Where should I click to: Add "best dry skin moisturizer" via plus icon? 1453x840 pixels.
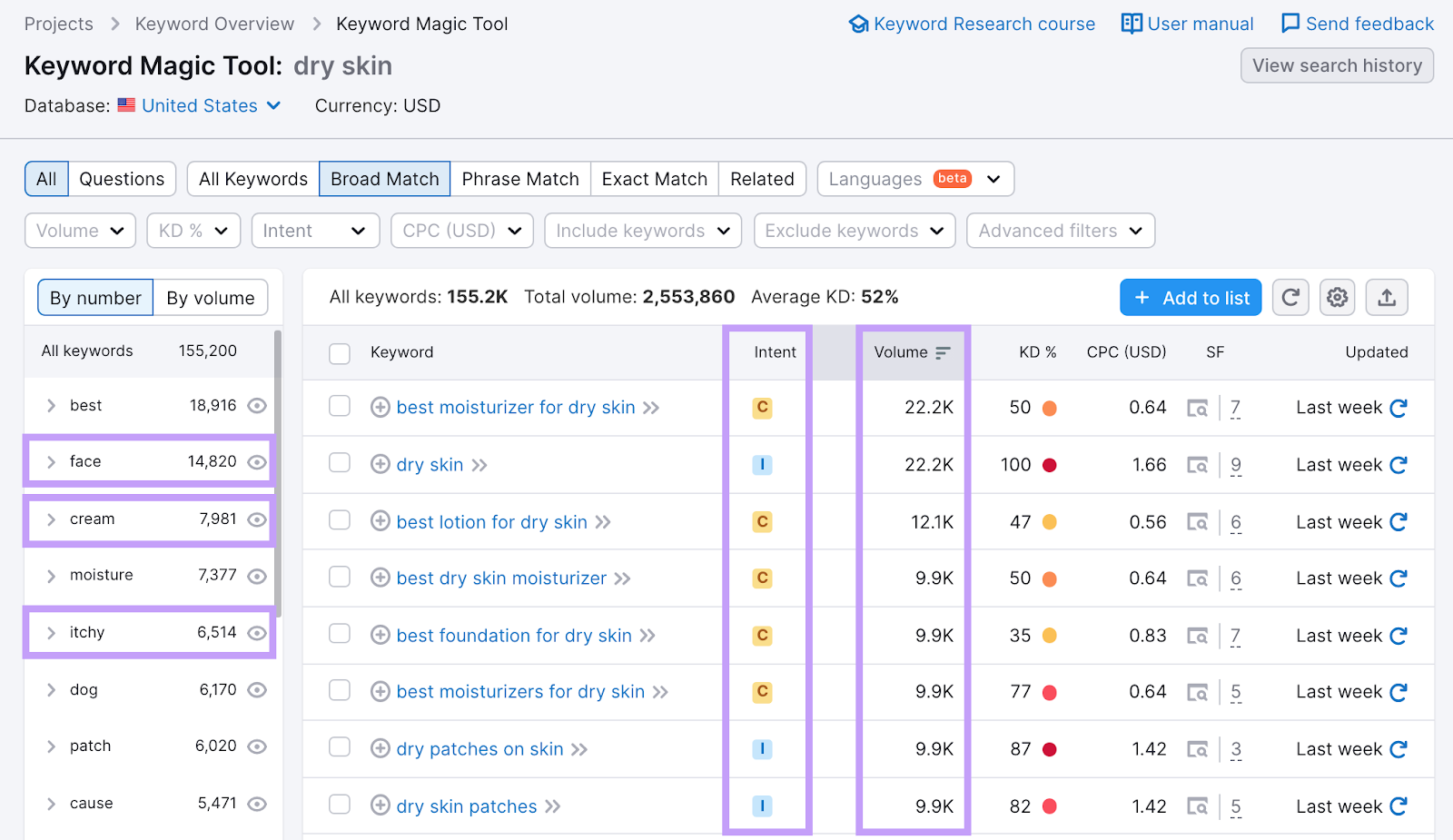click(380, 578)
